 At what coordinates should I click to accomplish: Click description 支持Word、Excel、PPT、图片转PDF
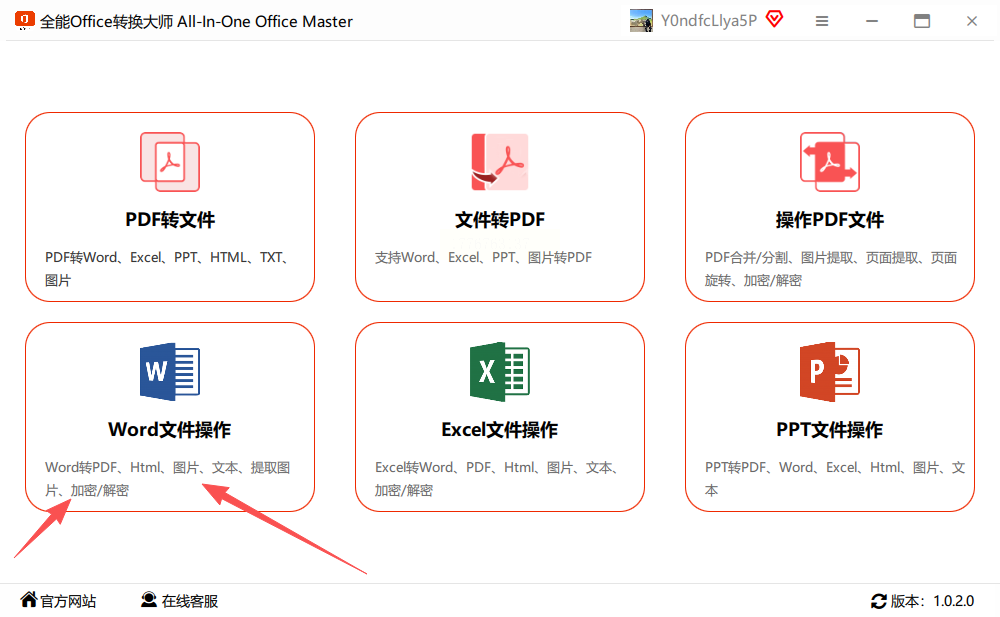(483, 257)
